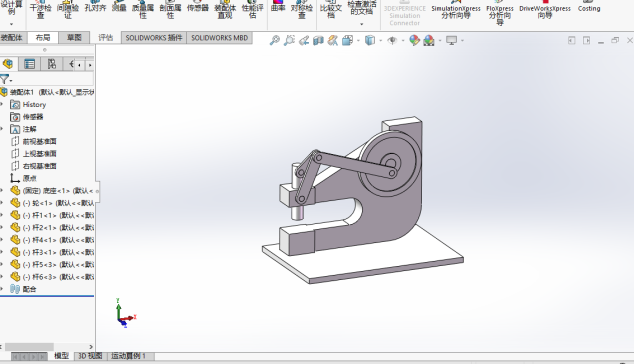Switch to the 运动算例 1 bottom tab
The width and height of the screenshot is (634, 364).
coord(129,356)
